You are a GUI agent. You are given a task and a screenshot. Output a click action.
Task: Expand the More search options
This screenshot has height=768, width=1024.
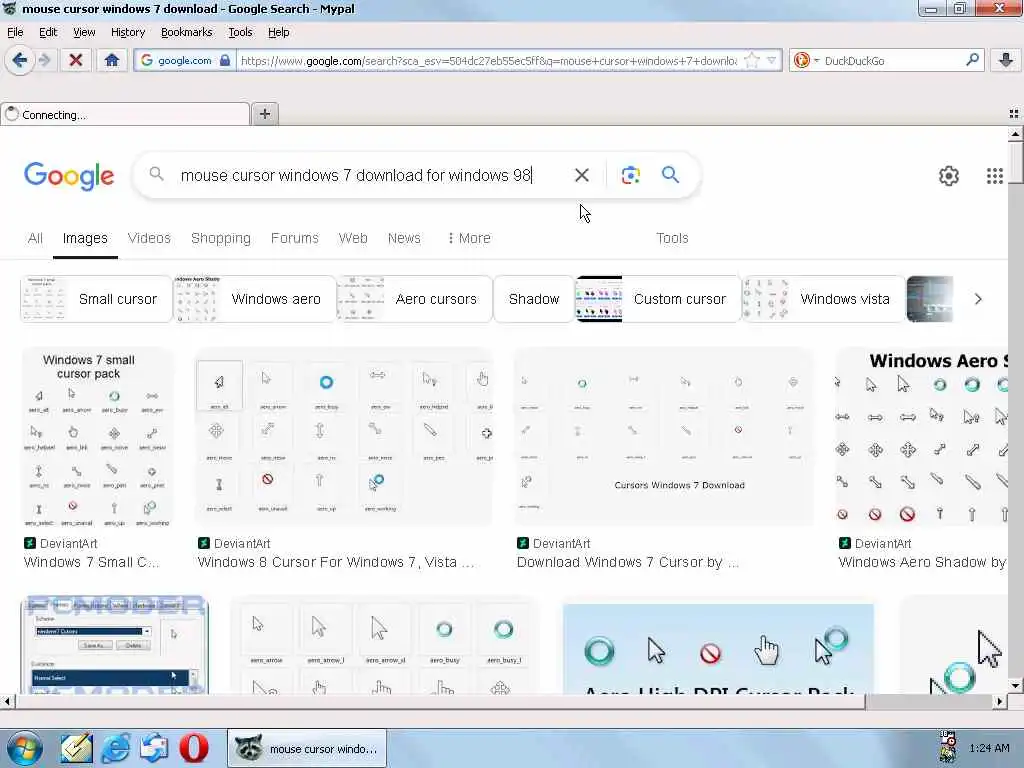tap(469, 238)
